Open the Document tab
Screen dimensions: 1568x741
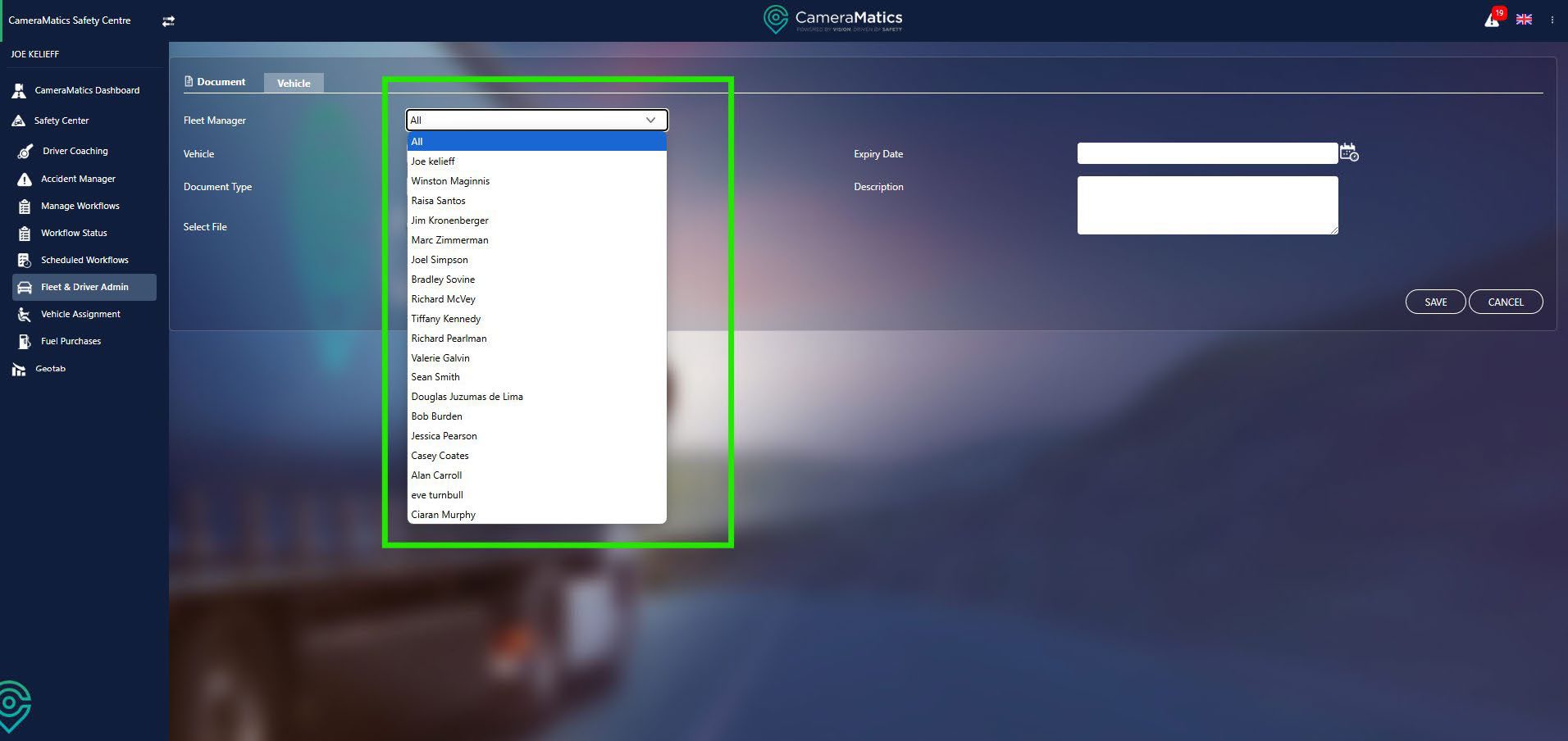(215, 82)
